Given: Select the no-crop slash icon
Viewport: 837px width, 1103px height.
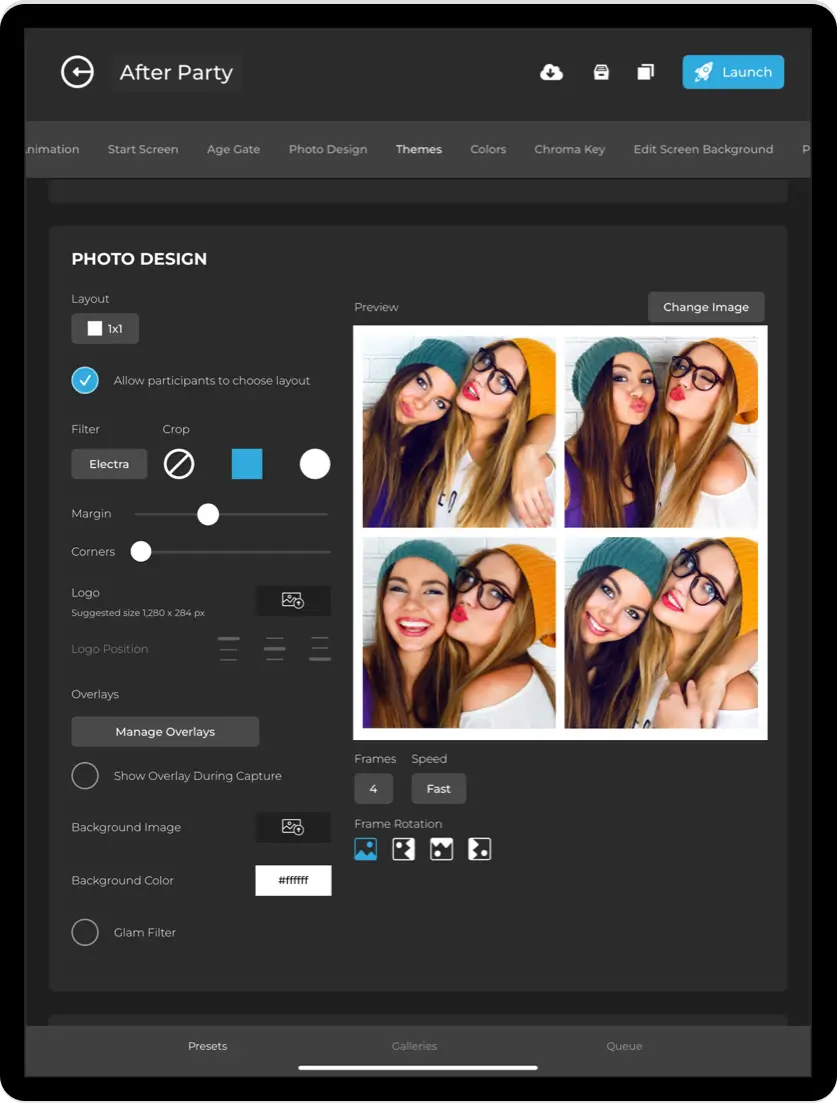Looking at the screenshot, I should (x=179, y=463).
